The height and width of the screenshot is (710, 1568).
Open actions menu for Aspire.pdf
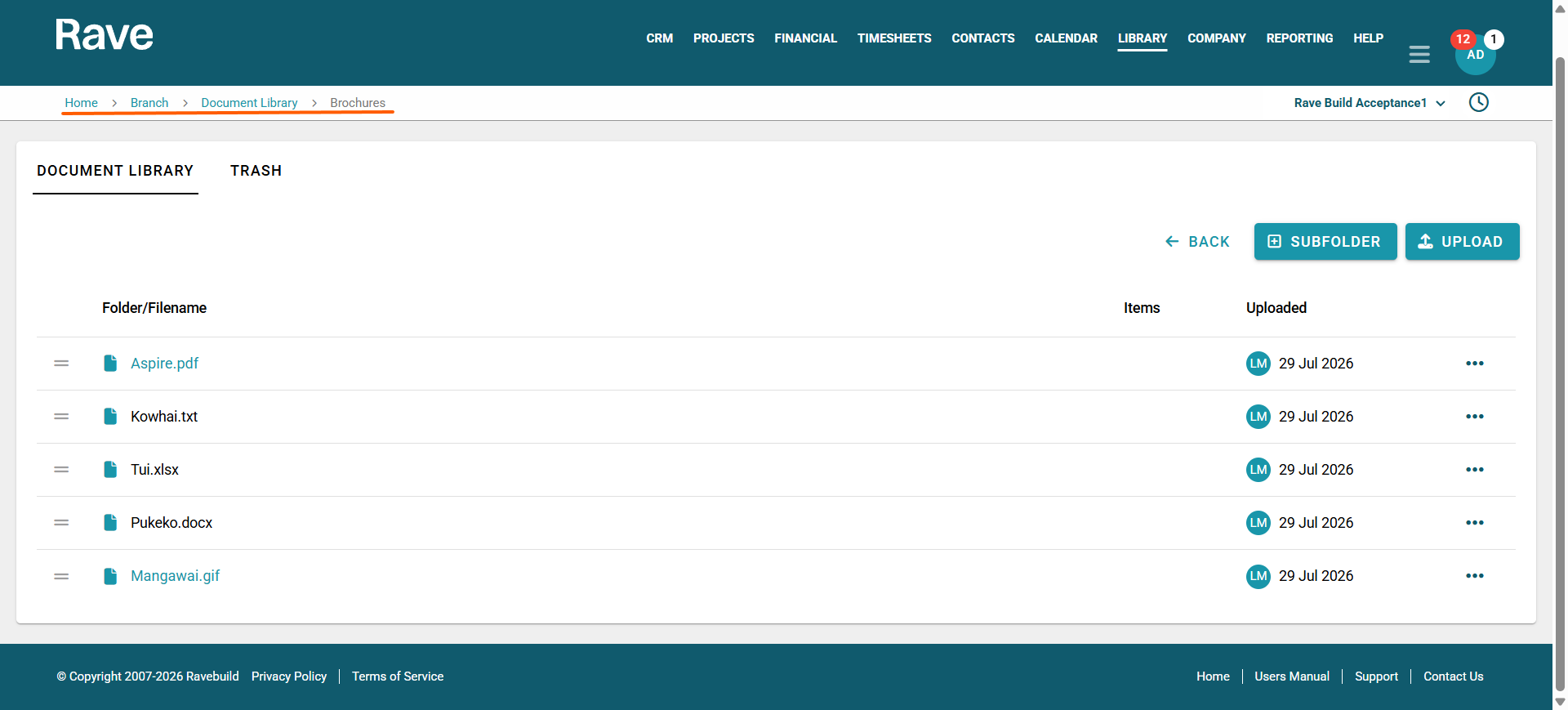point(1475,364)
